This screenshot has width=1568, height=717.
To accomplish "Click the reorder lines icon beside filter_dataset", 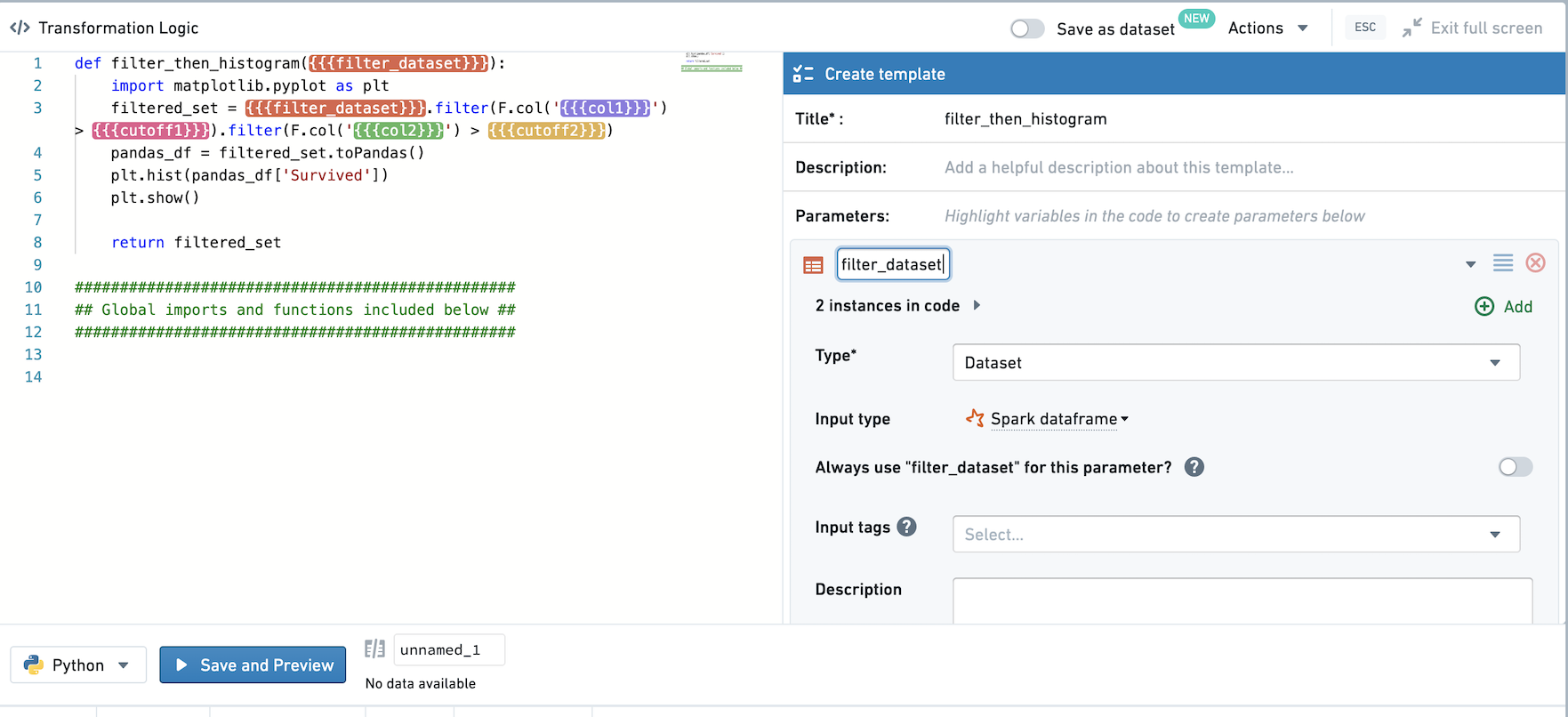I will click(1503, 262).
